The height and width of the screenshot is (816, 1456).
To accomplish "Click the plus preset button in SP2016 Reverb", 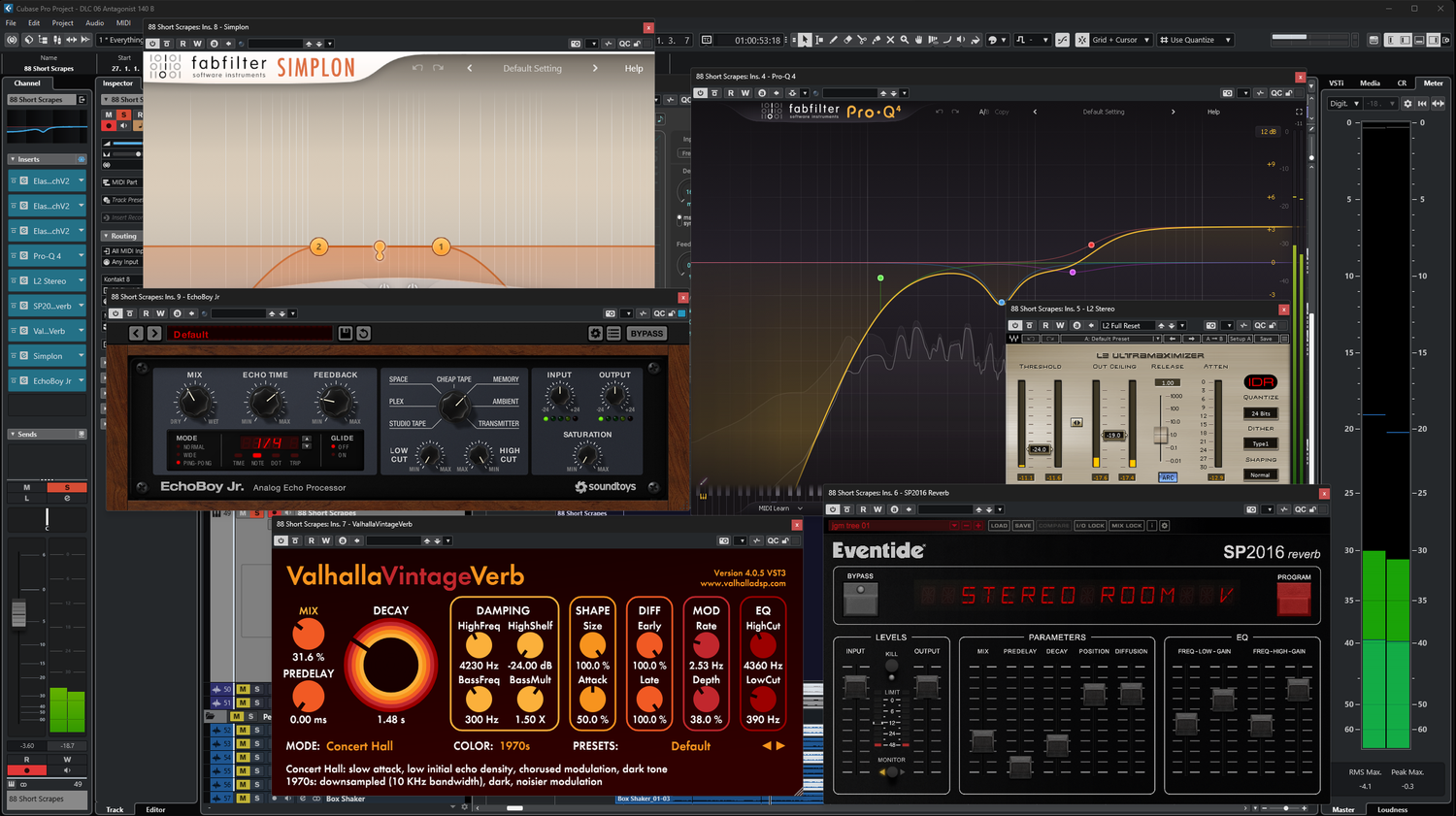I will point(977,525).
